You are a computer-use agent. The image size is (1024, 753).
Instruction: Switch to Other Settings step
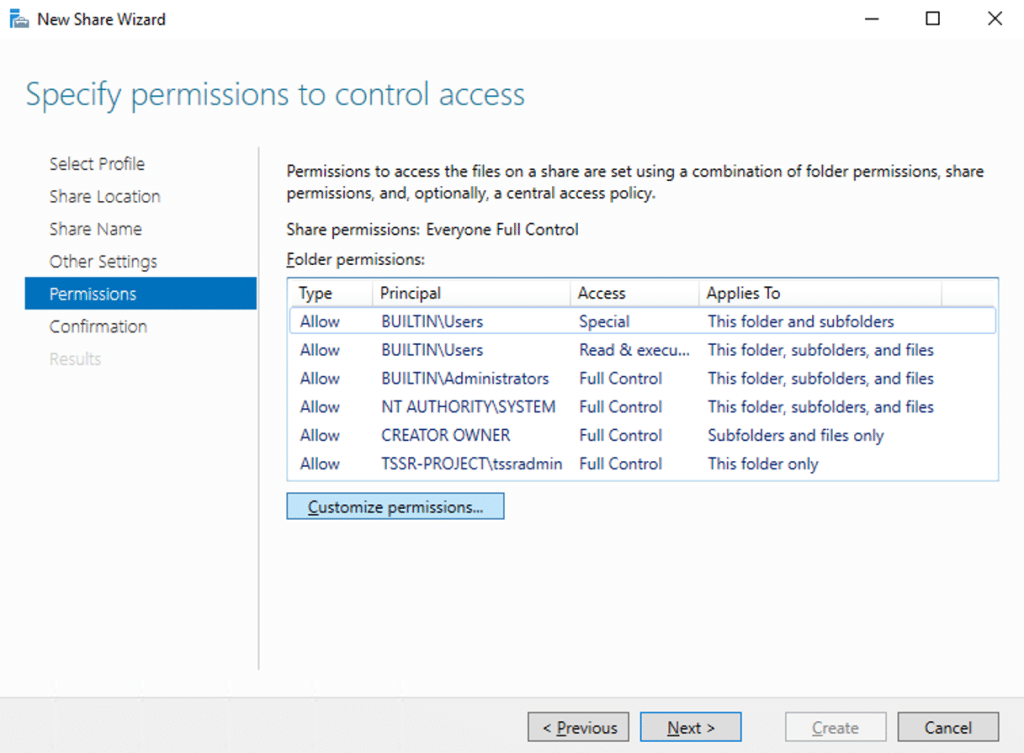tap(103, 262)
